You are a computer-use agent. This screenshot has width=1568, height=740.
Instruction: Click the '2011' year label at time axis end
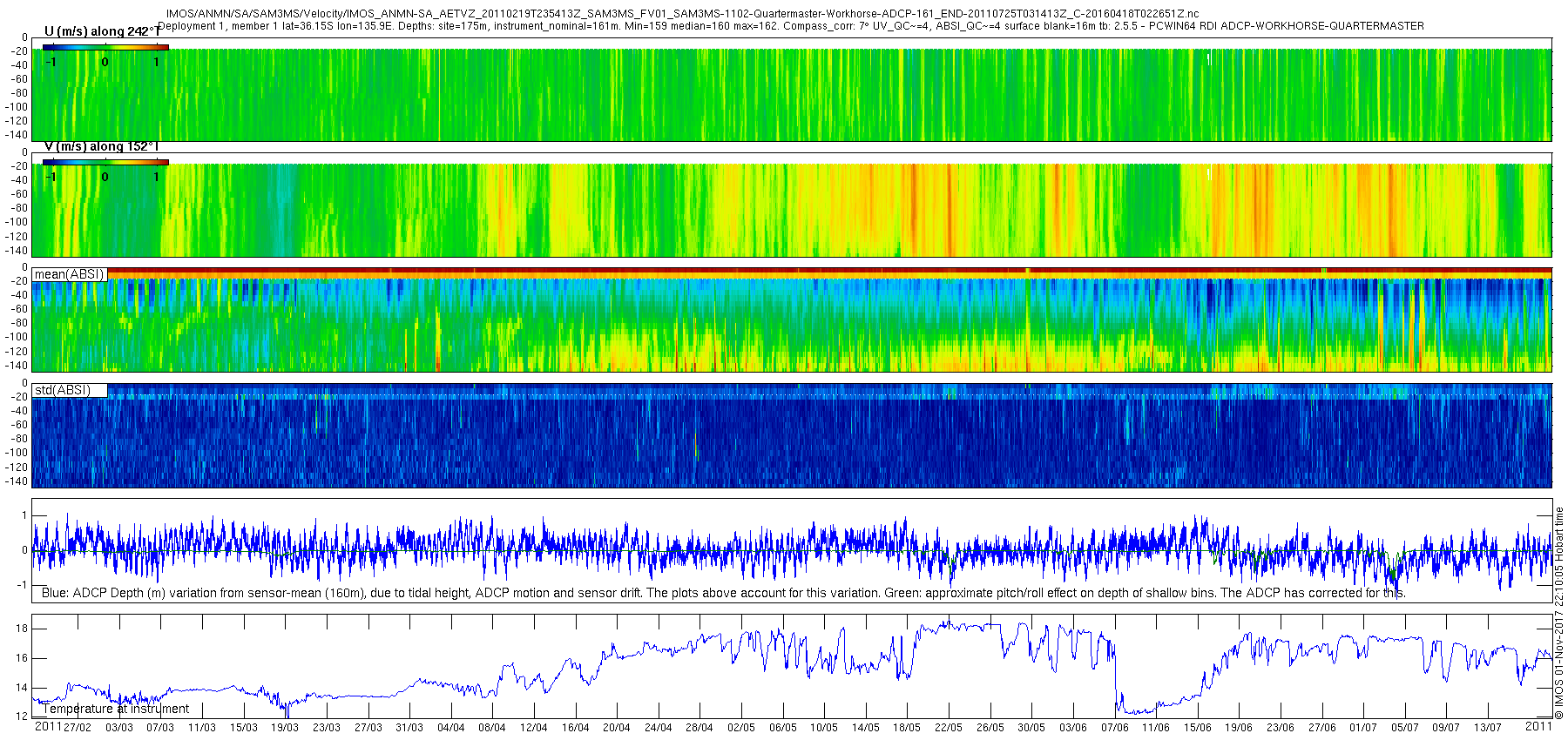[1539, 725]
